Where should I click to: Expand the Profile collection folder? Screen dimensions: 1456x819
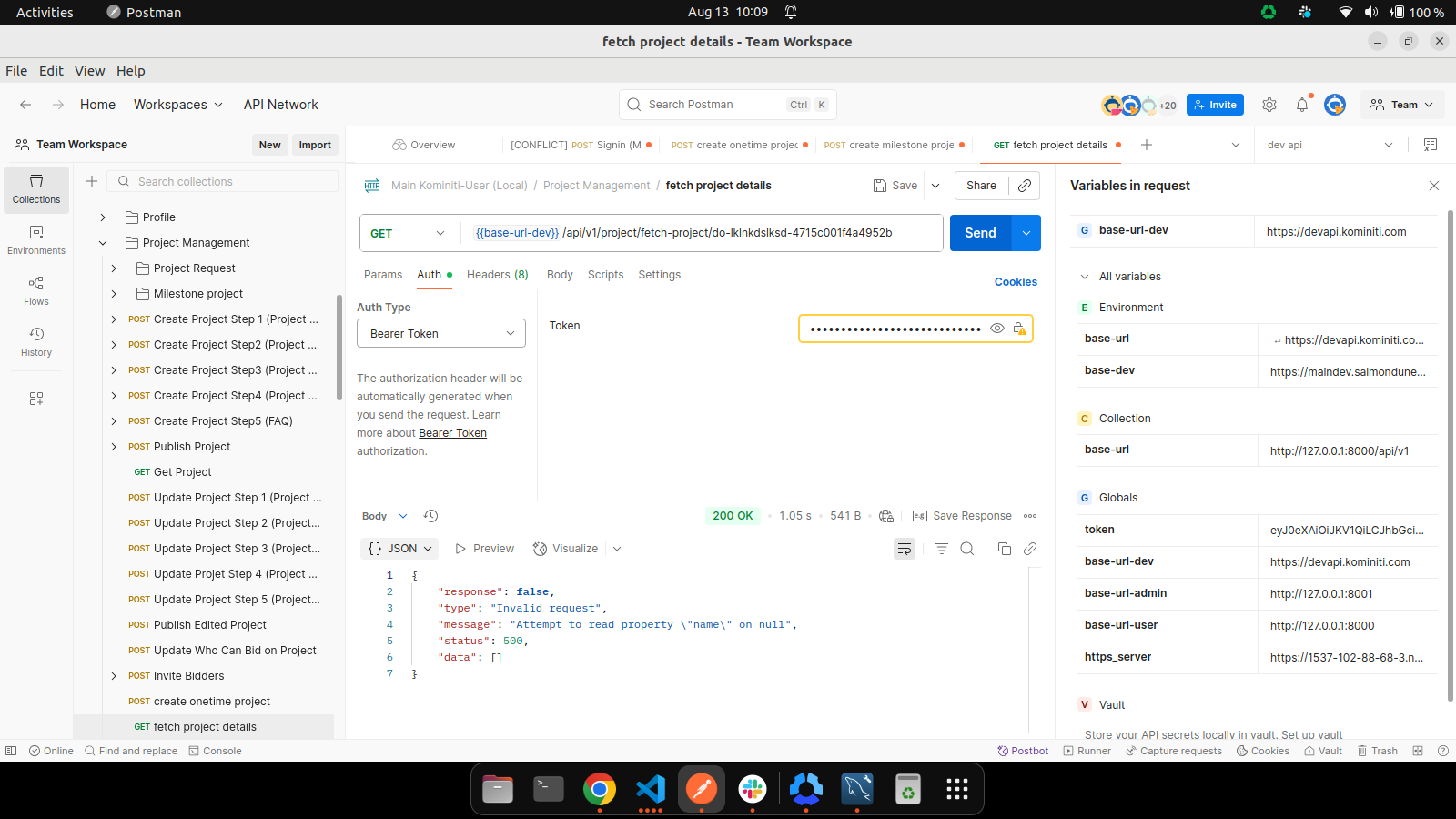[103, 217]
